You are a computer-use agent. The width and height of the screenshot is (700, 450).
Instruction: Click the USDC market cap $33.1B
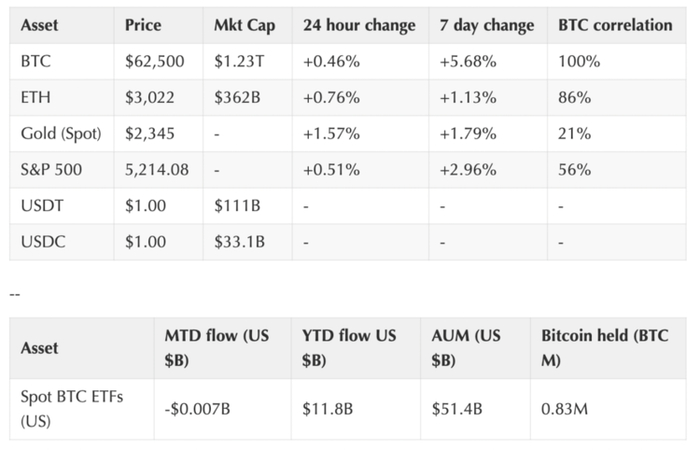tap(239, 241)
